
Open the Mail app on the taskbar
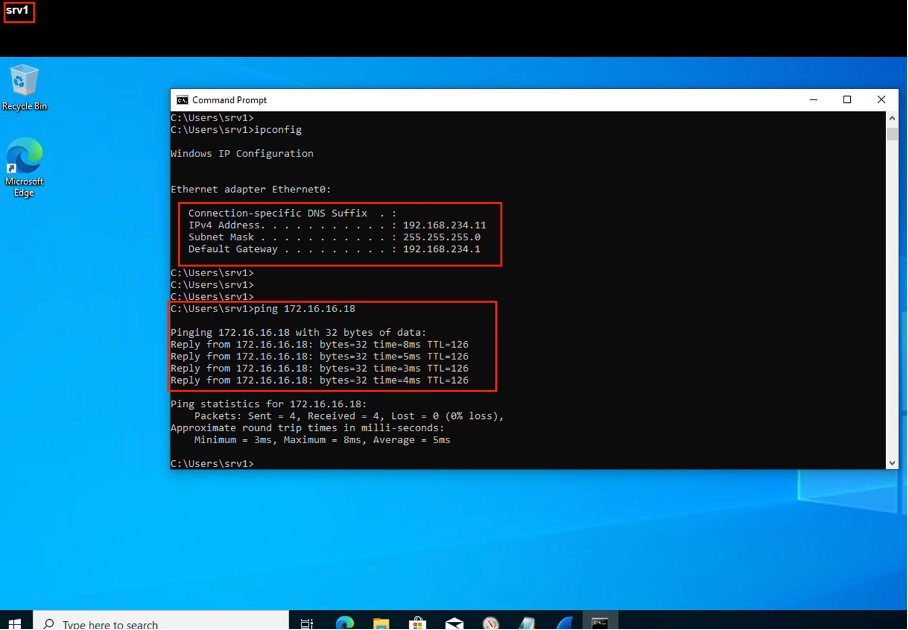[454, 623]
